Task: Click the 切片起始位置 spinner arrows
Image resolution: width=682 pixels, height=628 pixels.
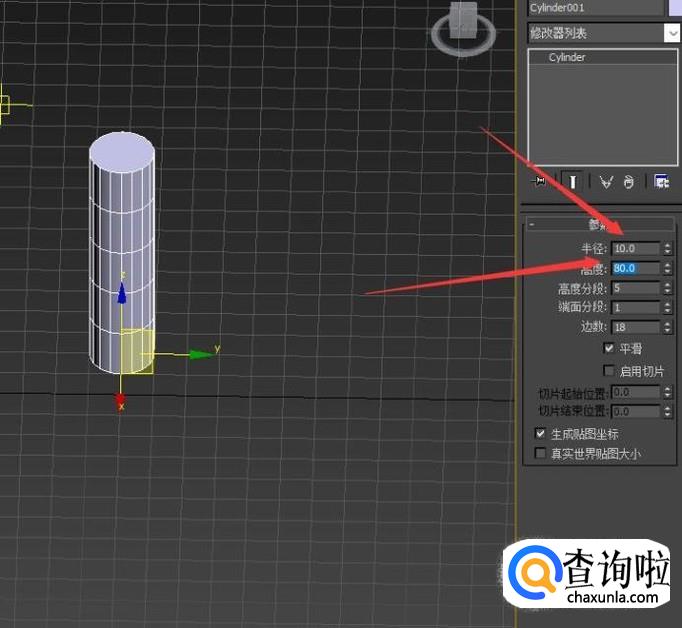Action: pyautogui.click(x=667, y=392)
